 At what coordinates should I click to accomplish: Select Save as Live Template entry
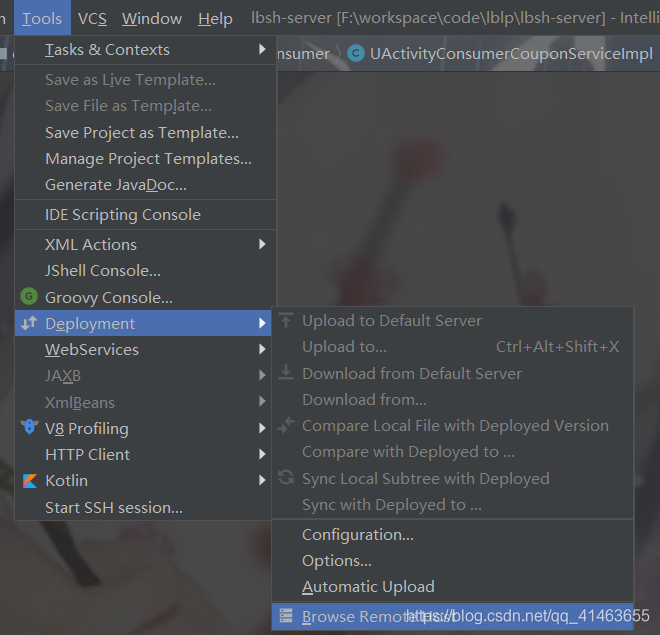145,80
